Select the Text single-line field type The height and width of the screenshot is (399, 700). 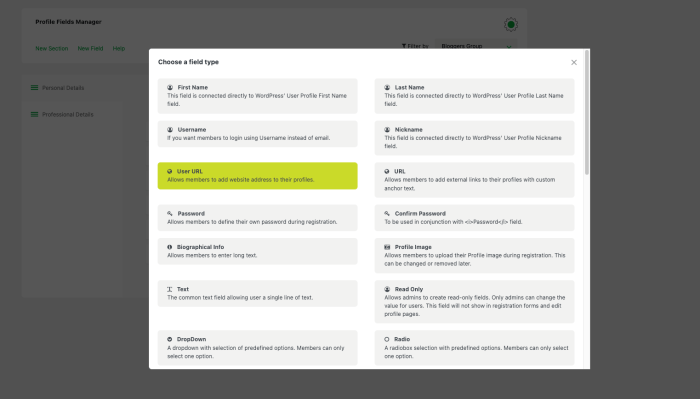[x=257, y=293]
